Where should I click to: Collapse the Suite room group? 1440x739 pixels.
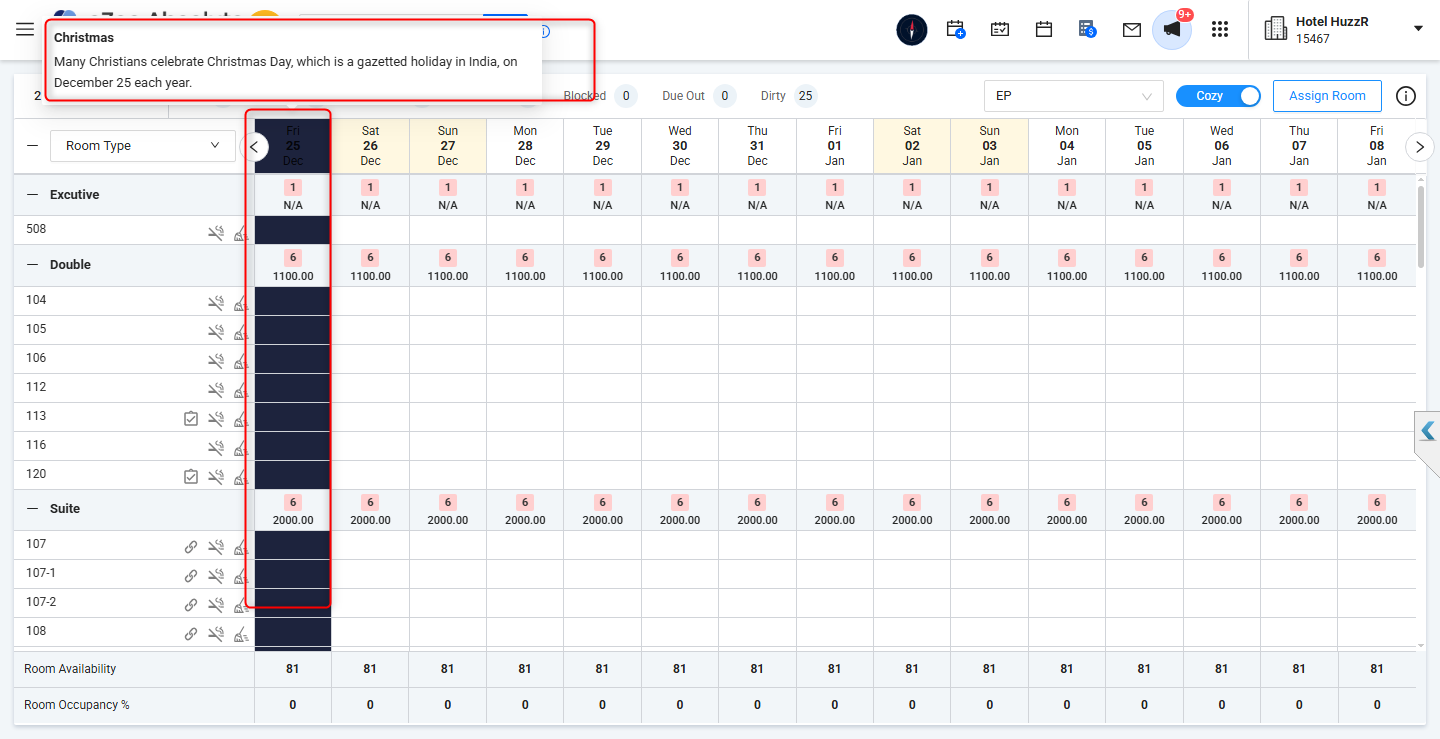click(x=32, y=509)
